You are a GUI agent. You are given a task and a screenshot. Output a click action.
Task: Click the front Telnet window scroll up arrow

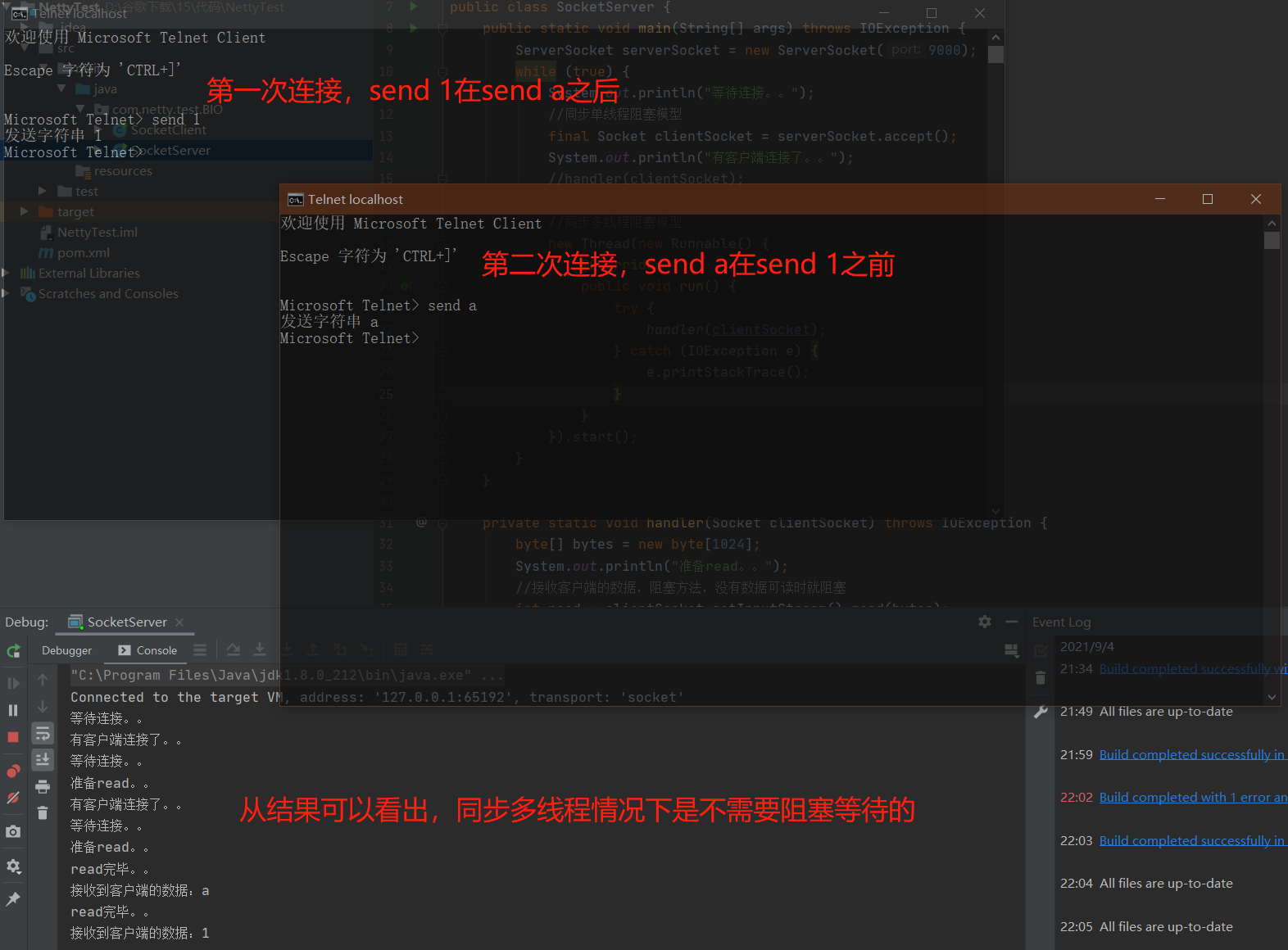[x=1272, y=223]
